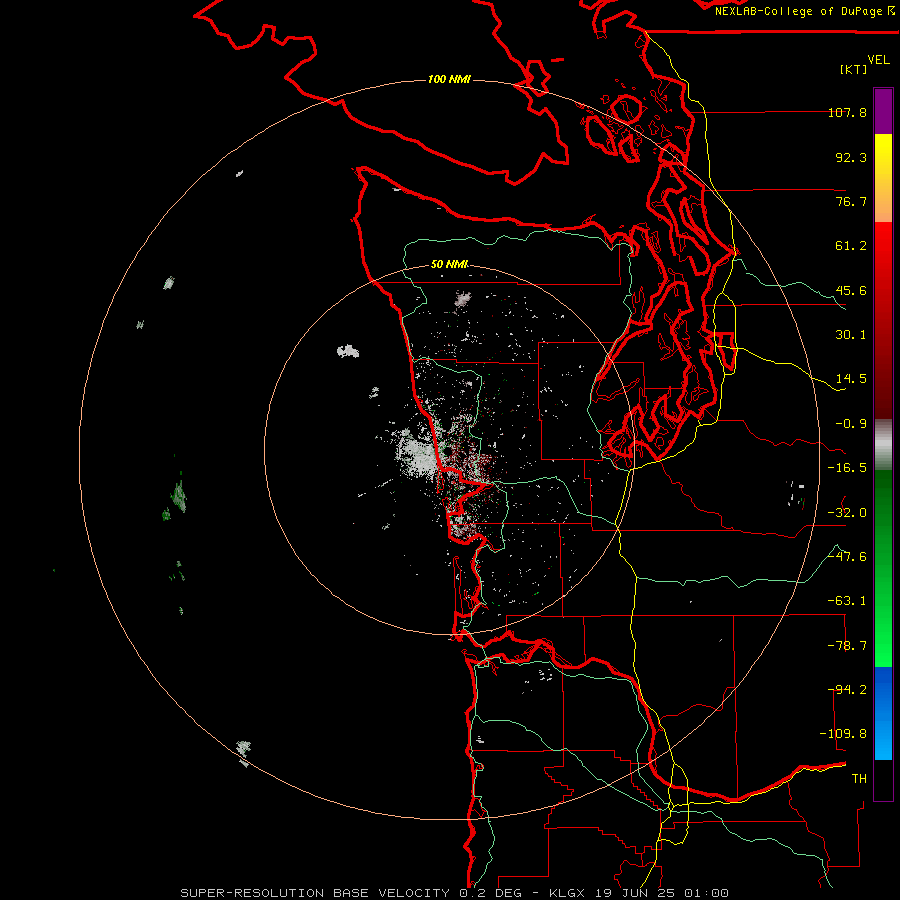Screen dimensions: 900x900
Task: Click the Super-Resolution Base Velocity caption
Action: (454, 893)
